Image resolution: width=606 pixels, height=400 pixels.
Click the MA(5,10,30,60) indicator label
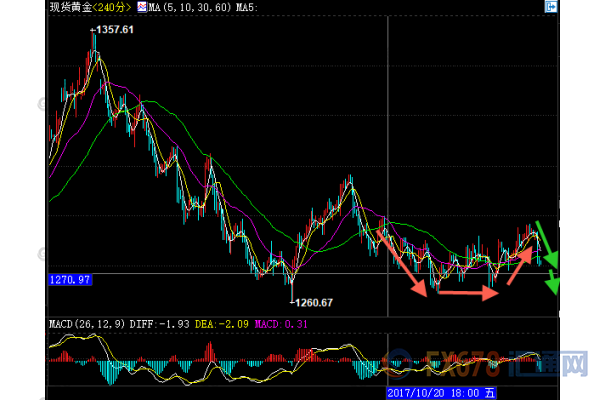189,7
